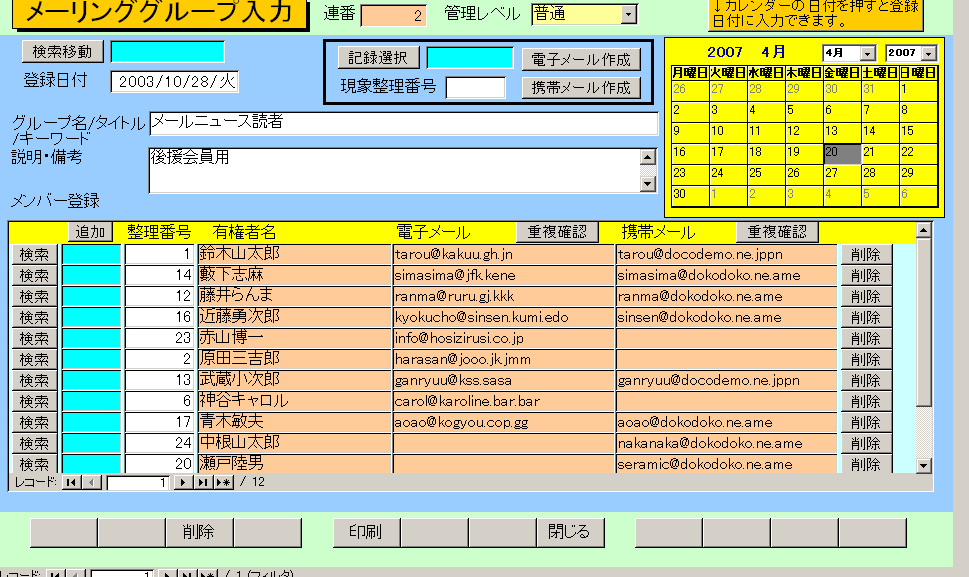
Task: Click name field 原田三吉郎
Action: [294, 360]
